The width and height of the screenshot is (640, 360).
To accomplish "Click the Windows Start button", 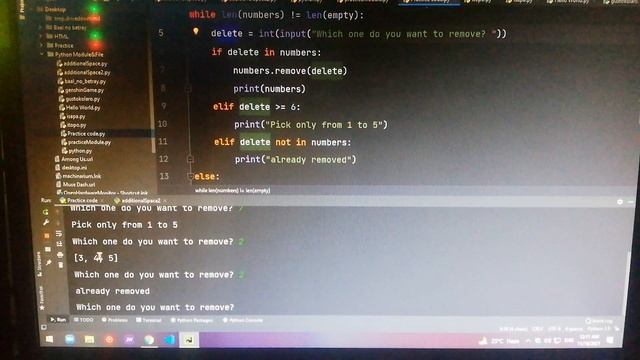I will 49,339.
